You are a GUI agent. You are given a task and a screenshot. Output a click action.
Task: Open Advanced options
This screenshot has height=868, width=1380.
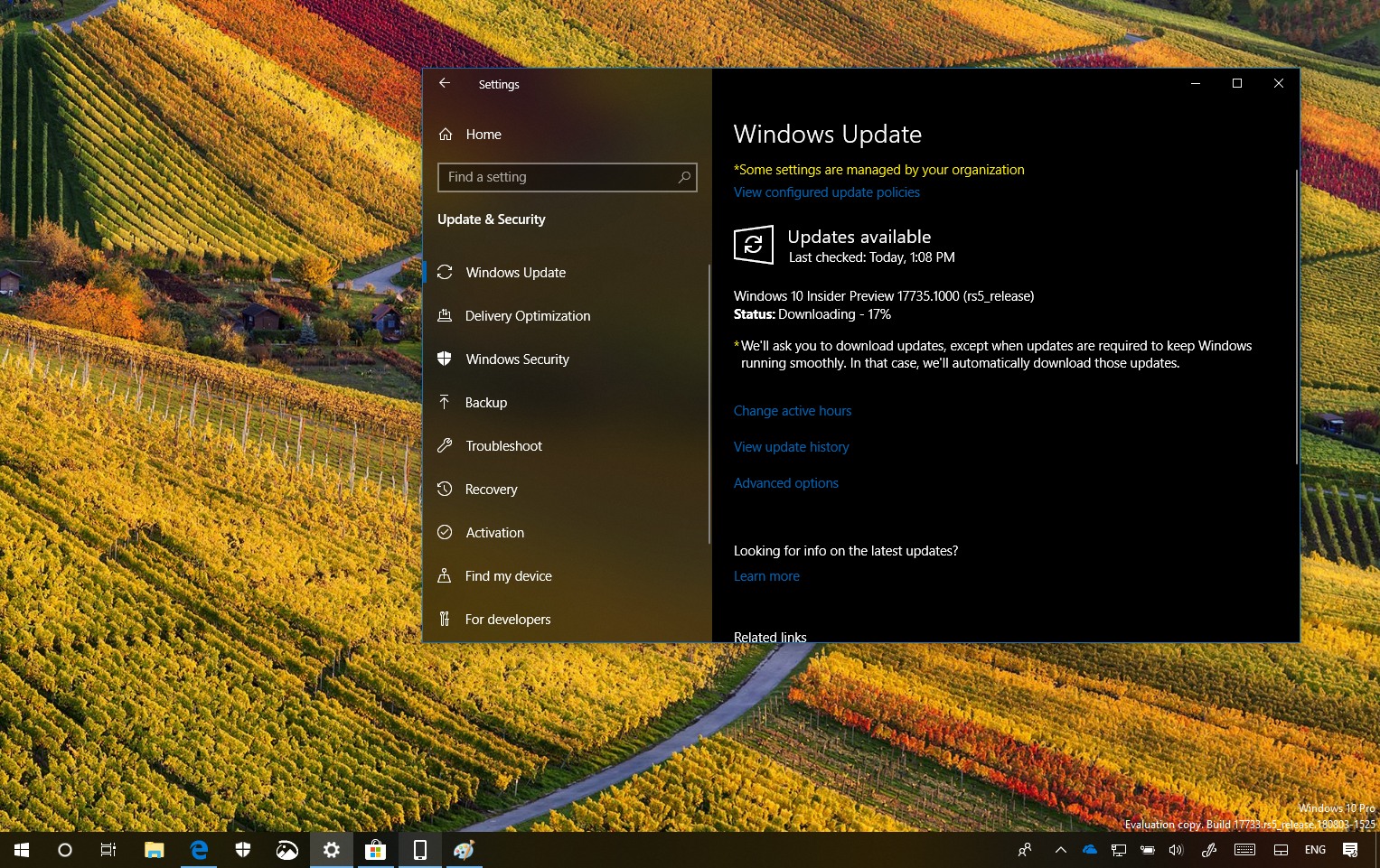point(785,482)
